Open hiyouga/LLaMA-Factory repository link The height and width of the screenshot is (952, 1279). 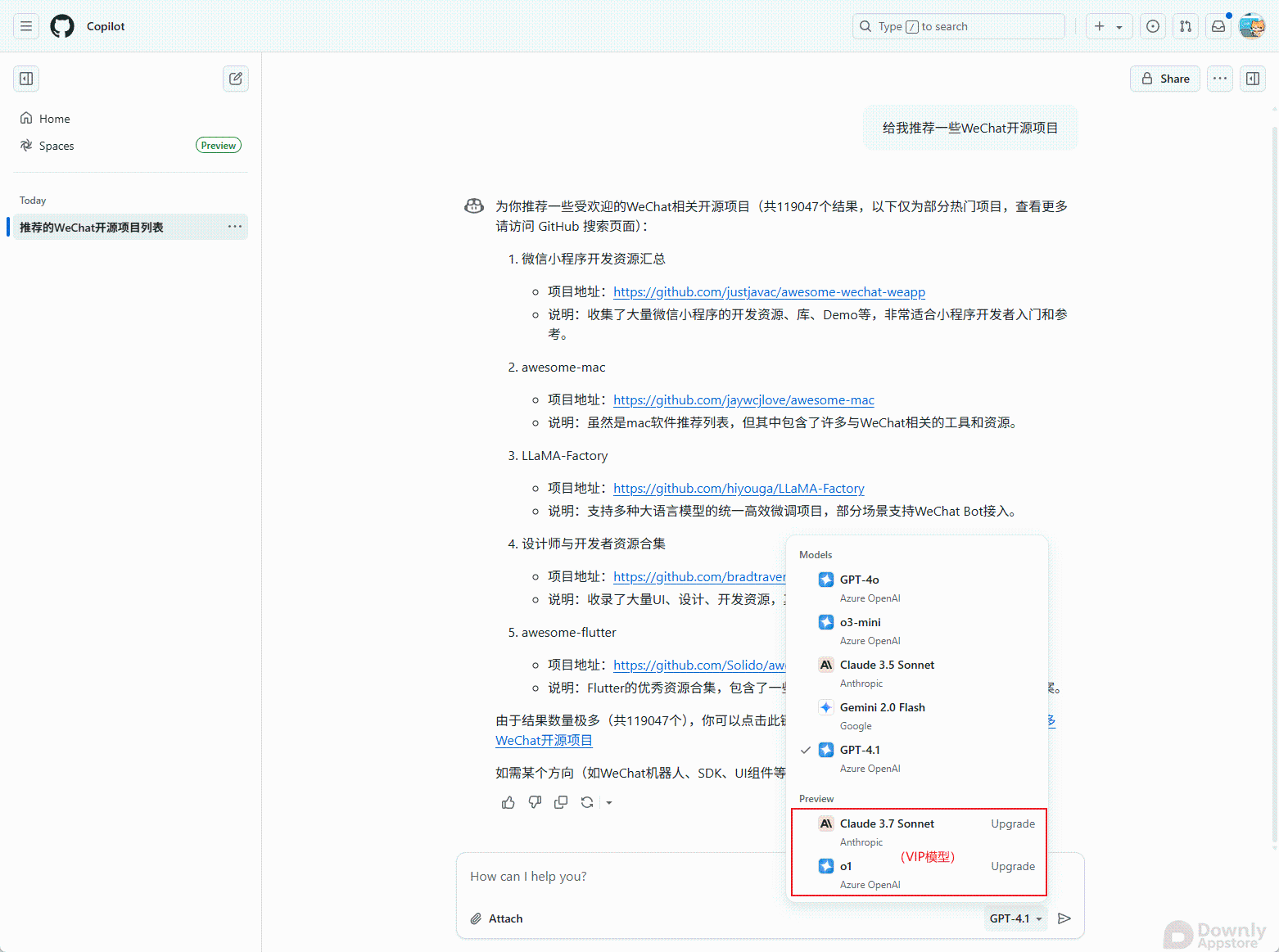739,488
